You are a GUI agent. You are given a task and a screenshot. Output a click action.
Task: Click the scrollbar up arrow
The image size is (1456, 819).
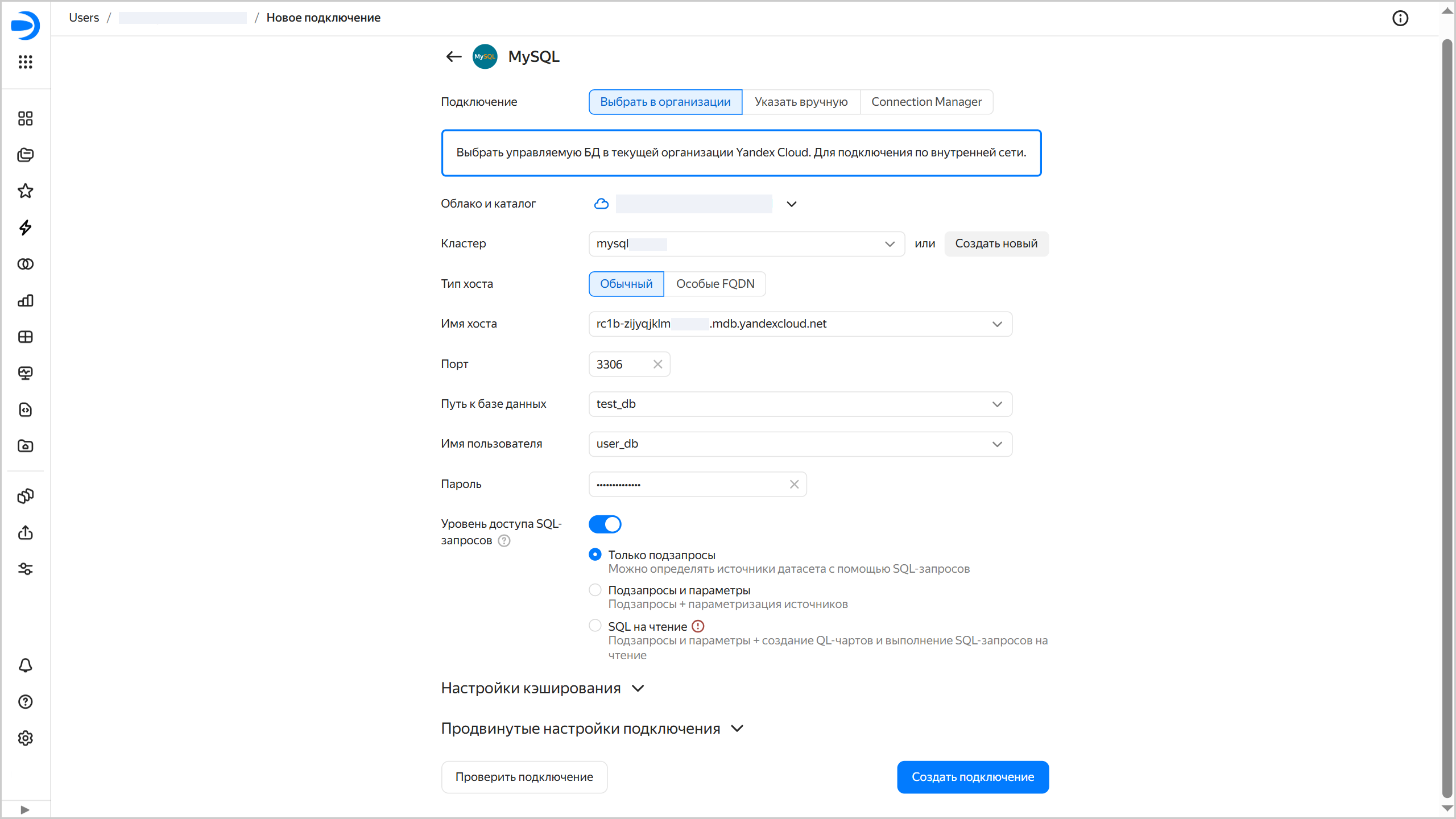(x=1447, y=10)
